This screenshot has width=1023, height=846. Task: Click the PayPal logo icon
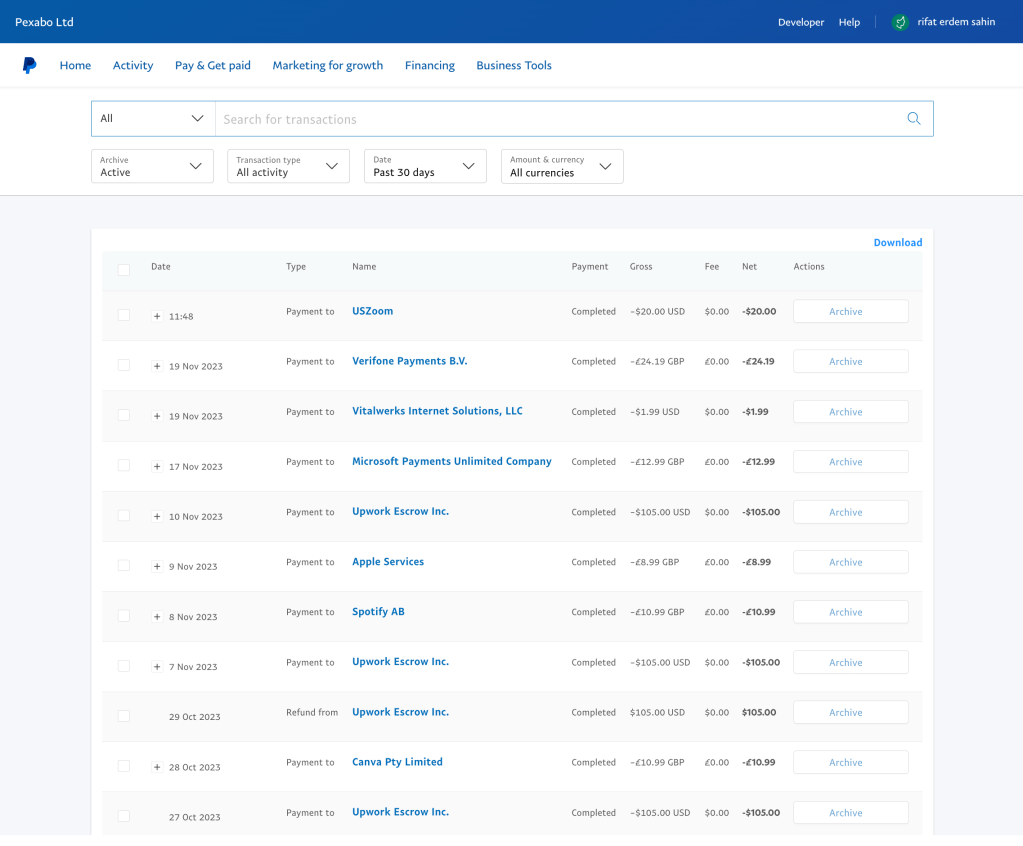pos(29,65)
